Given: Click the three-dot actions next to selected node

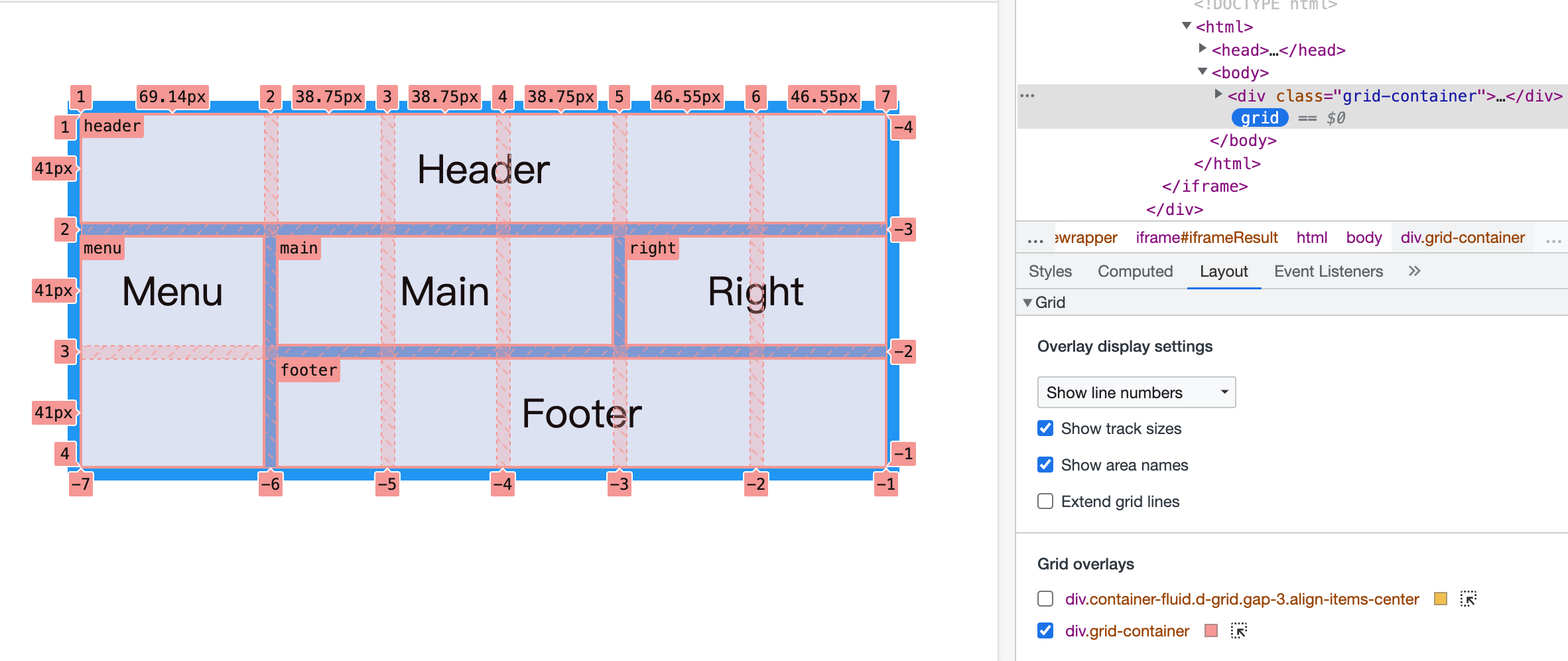Looking at the screenshot, I should [1027, 96].
